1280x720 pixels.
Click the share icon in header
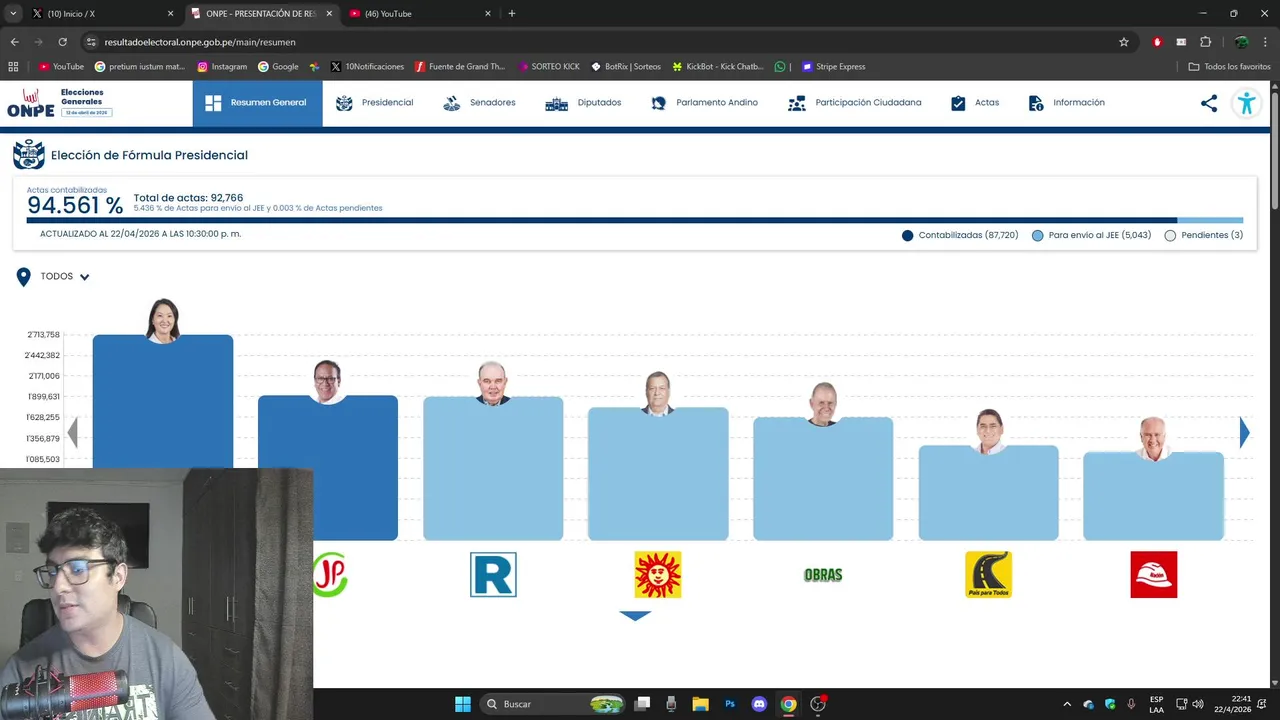click(1209, 103)
